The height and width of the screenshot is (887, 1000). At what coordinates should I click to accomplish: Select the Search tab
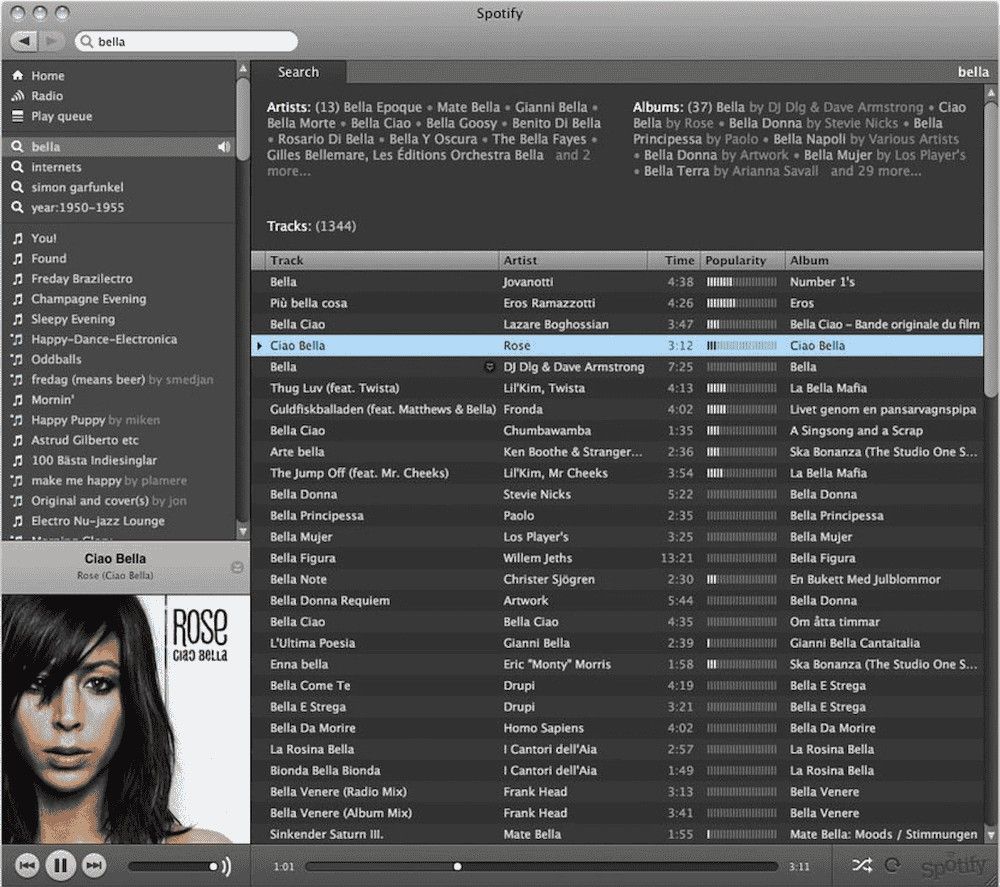(298, 72)
